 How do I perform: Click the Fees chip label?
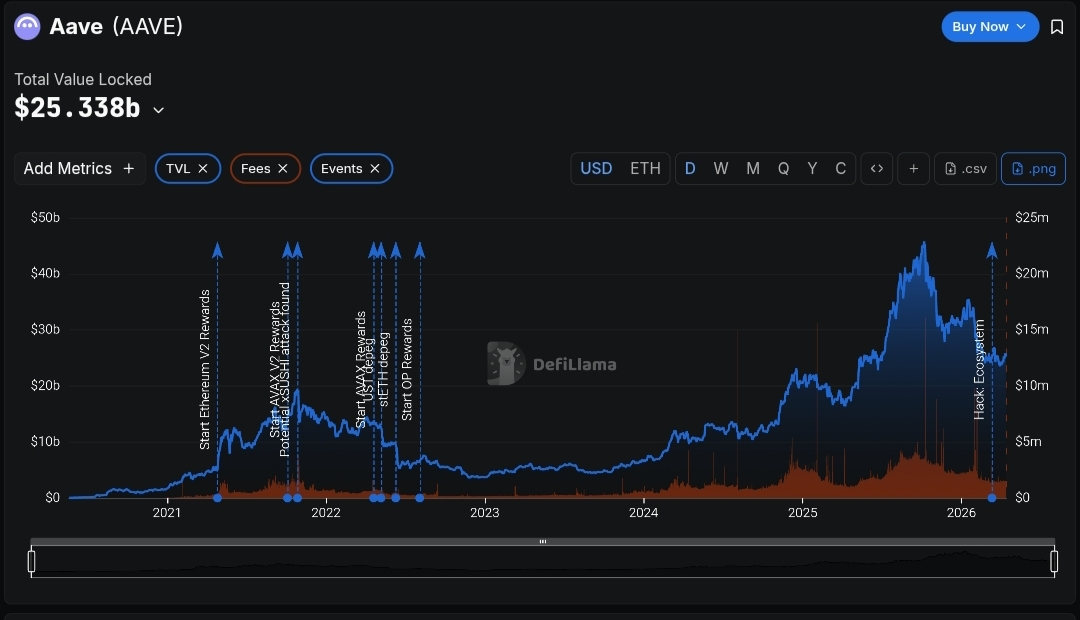pos(256,169)
